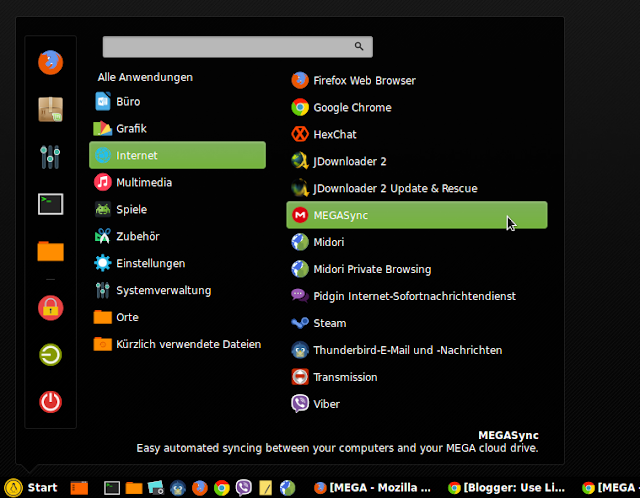This screenshot has width=640, height=498.
Task: Open Terminal from the favorites sidebar
Action: click(50, 204)
